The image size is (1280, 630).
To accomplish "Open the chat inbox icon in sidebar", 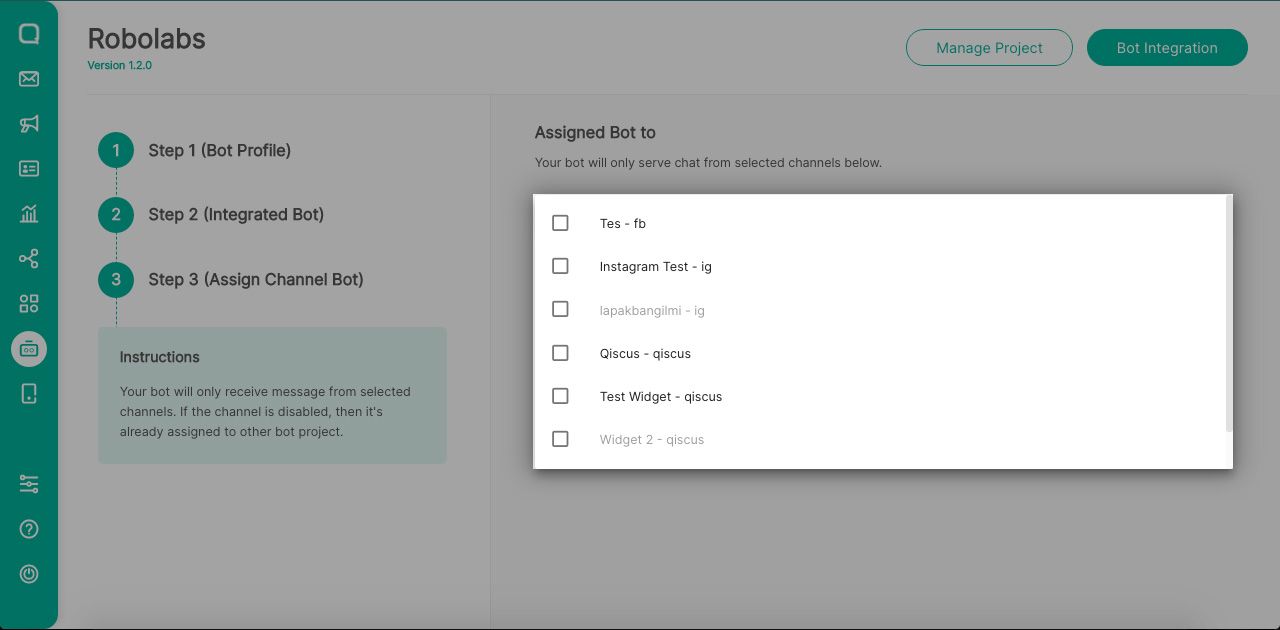I will [x=29, y=34].
